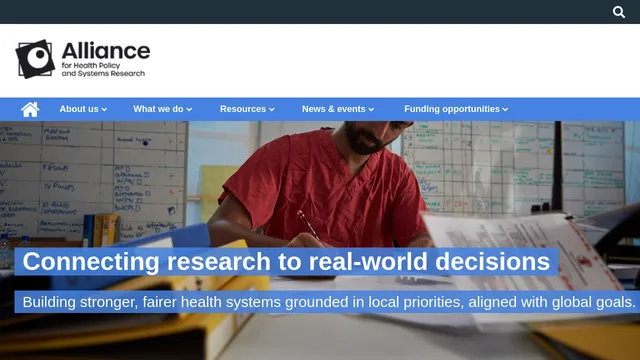Expand the About us chevron

104,109
